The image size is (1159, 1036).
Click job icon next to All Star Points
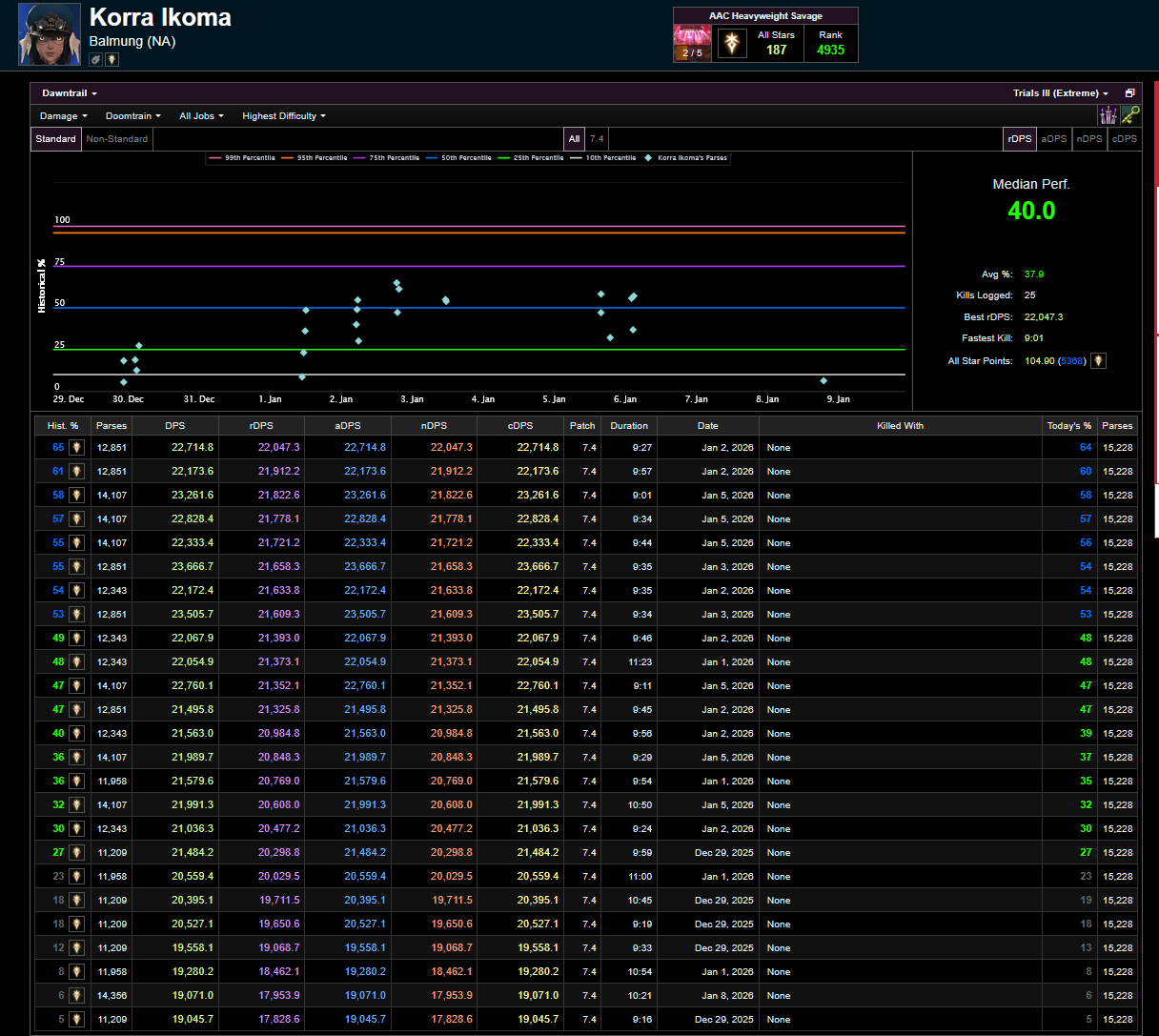pos(1098,360)
